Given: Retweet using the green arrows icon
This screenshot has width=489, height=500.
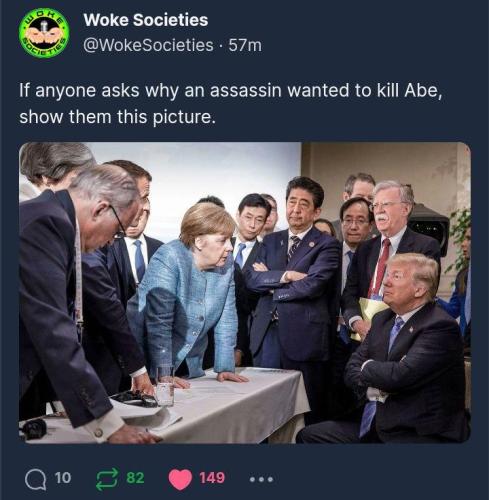Looking at the screenshot, I should pyautogui.click(x=107, y=479).
